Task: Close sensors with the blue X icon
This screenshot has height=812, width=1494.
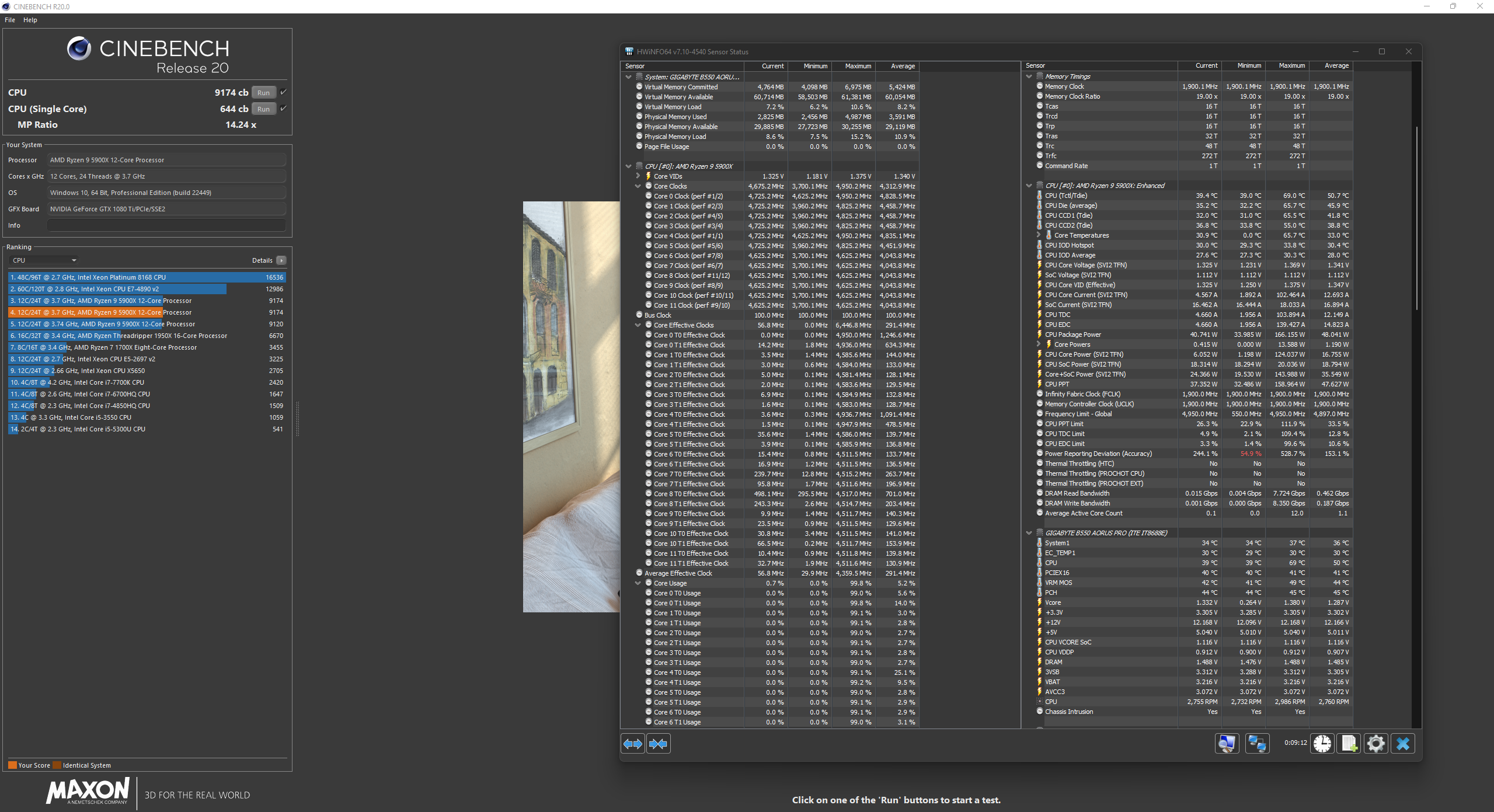Action: click(1403, 744)
